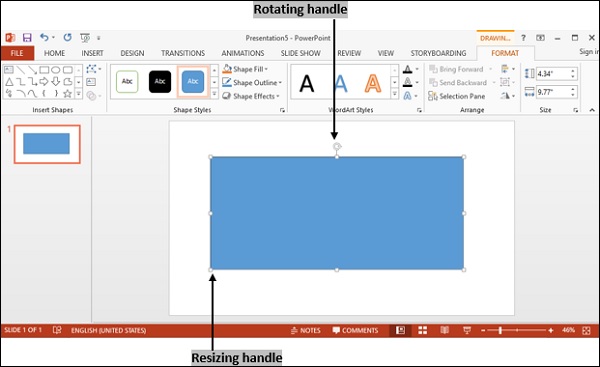Image resolution: width=600 pixels, height=367 pixels.
Task: Toggle the Notes pane
Action: 305,330
